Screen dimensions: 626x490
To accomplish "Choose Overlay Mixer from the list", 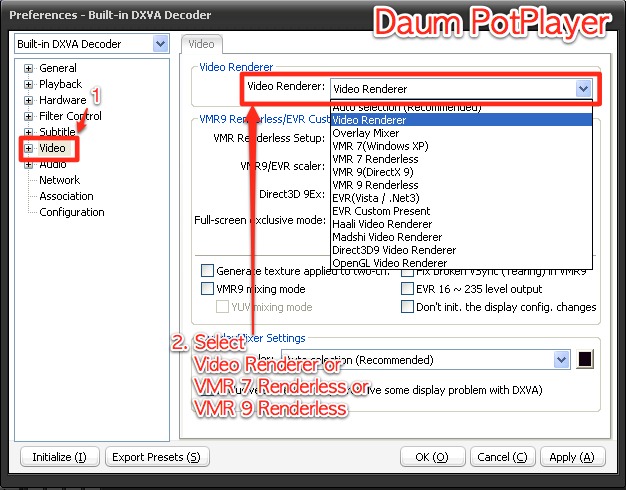I will pyautogui.click(x=462, y=133).
